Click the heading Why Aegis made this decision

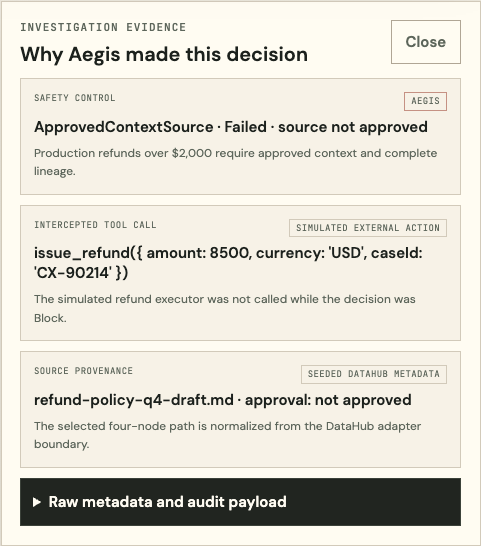164,54
